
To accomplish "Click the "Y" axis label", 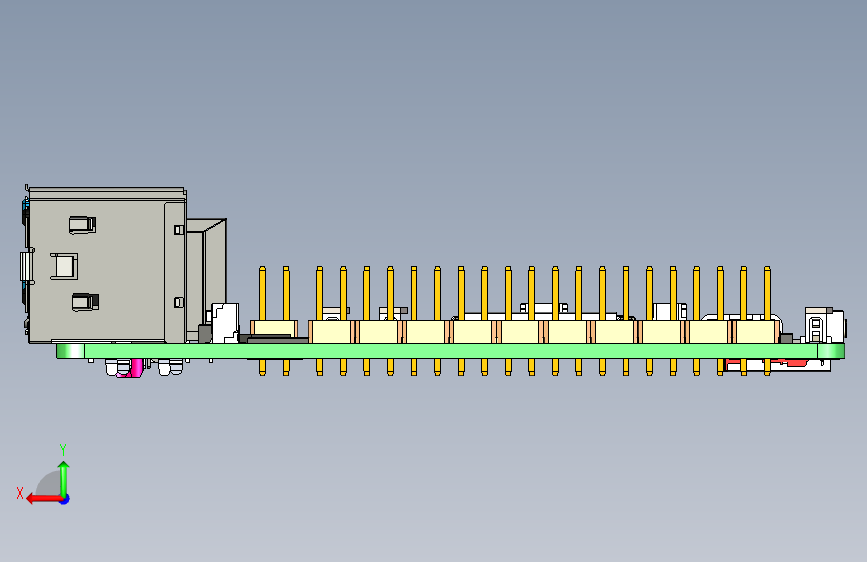I will 63,450.
